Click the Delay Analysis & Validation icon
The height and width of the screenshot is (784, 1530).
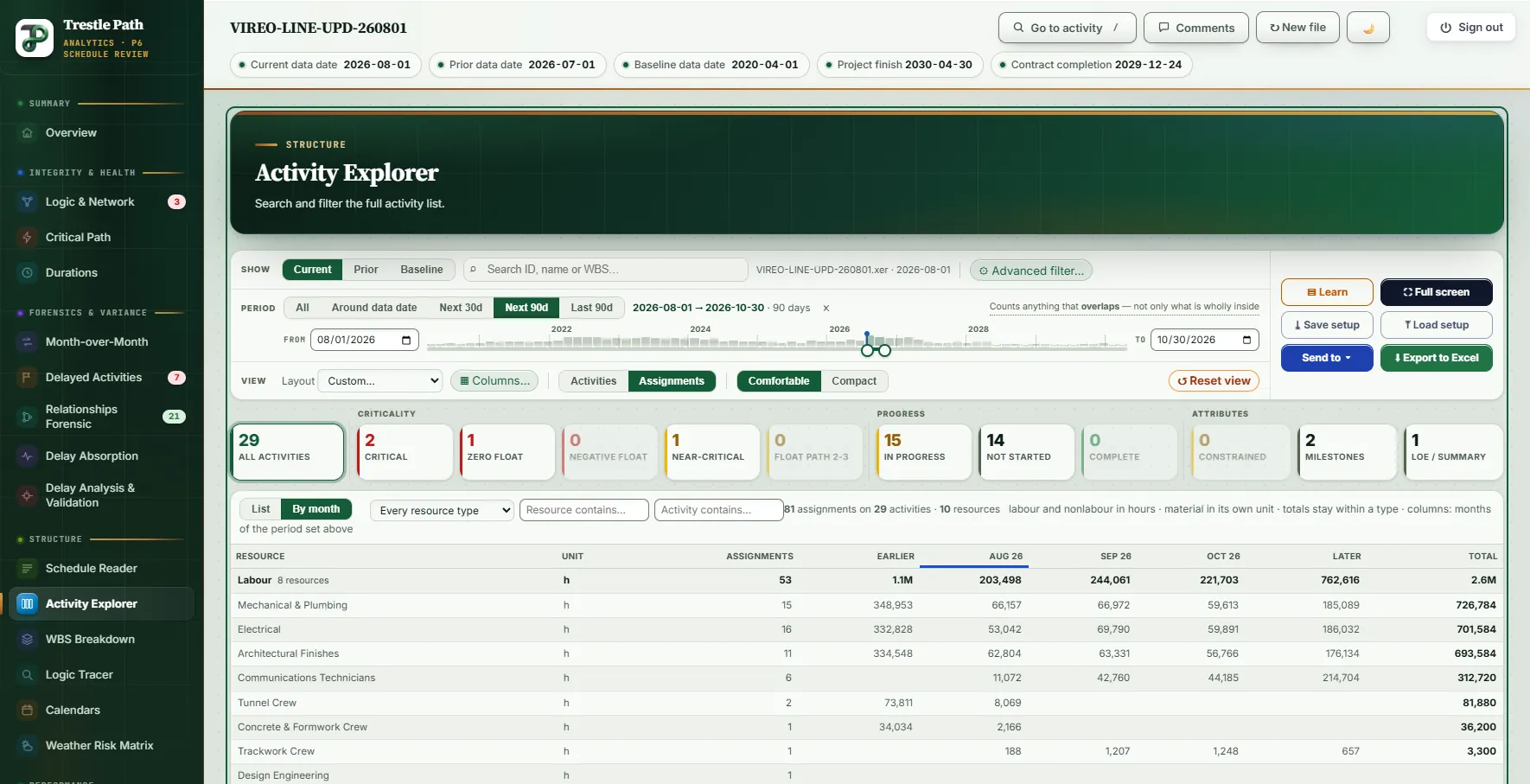click(x=27, y=495)
